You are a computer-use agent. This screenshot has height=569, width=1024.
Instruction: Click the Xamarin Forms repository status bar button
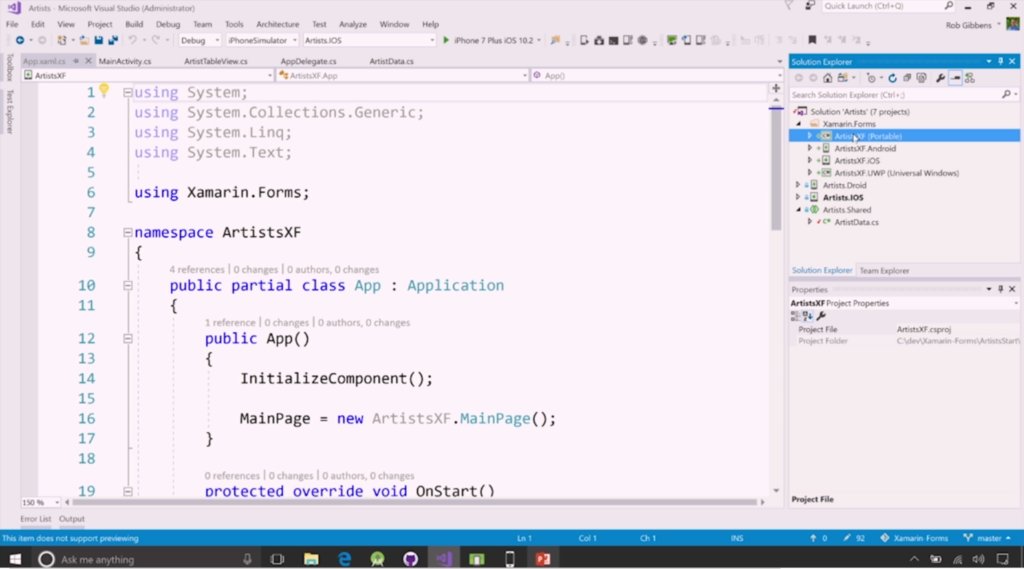click(914, 538)
